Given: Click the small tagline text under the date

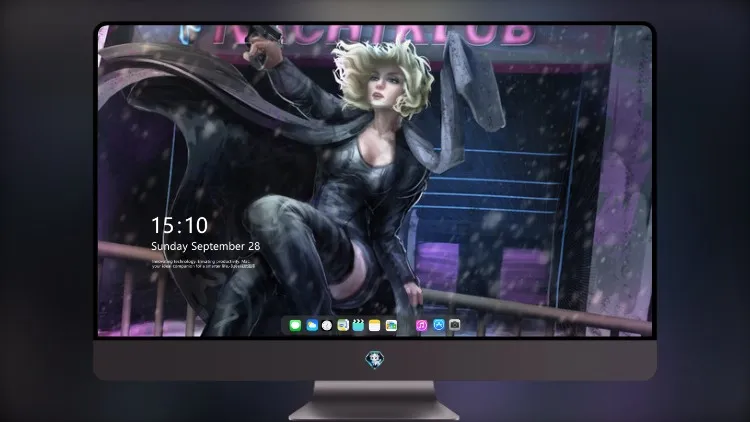Looking at the screenshot, I should tap(203, 264).
